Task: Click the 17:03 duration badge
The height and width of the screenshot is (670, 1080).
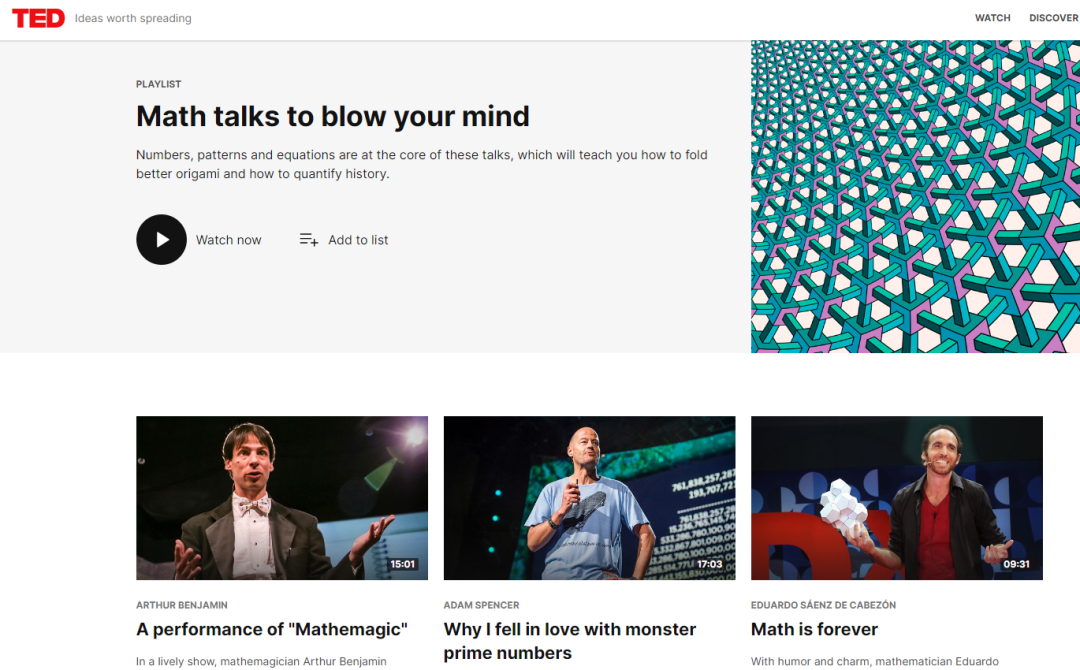Action: tap(709, 564)
